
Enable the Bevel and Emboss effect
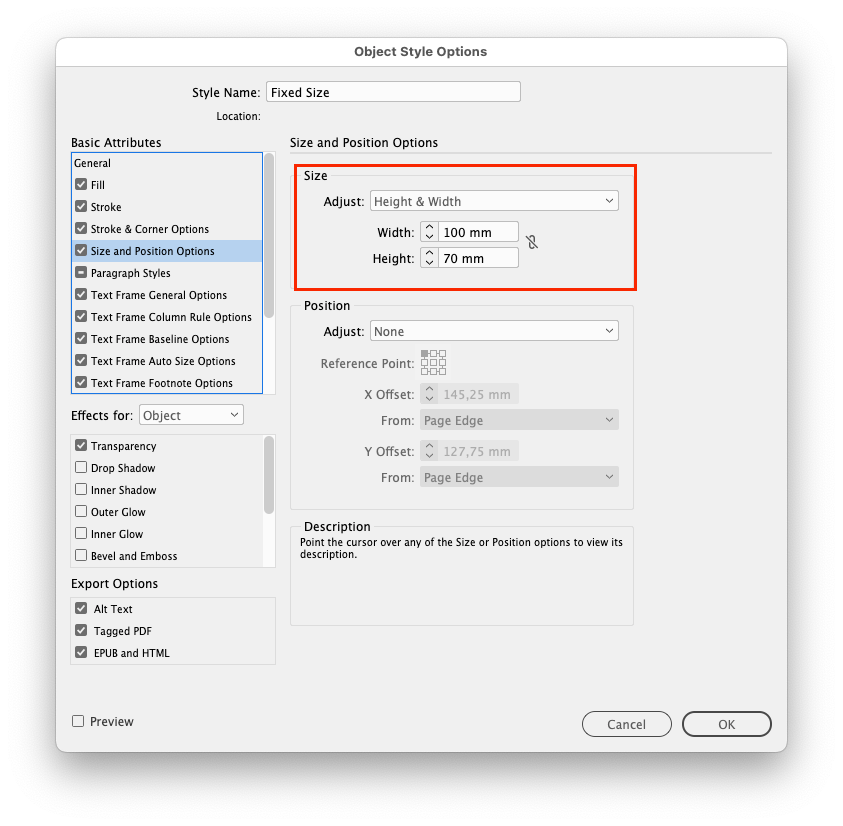81,556
